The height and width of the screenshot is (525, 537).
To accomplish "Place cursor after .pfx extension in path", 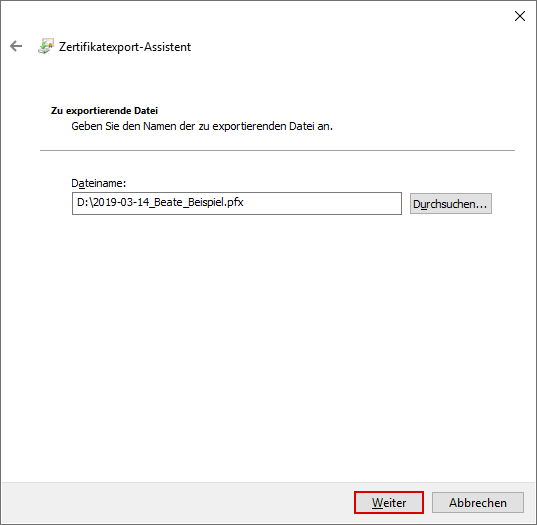I will click(x=244, y=202).
